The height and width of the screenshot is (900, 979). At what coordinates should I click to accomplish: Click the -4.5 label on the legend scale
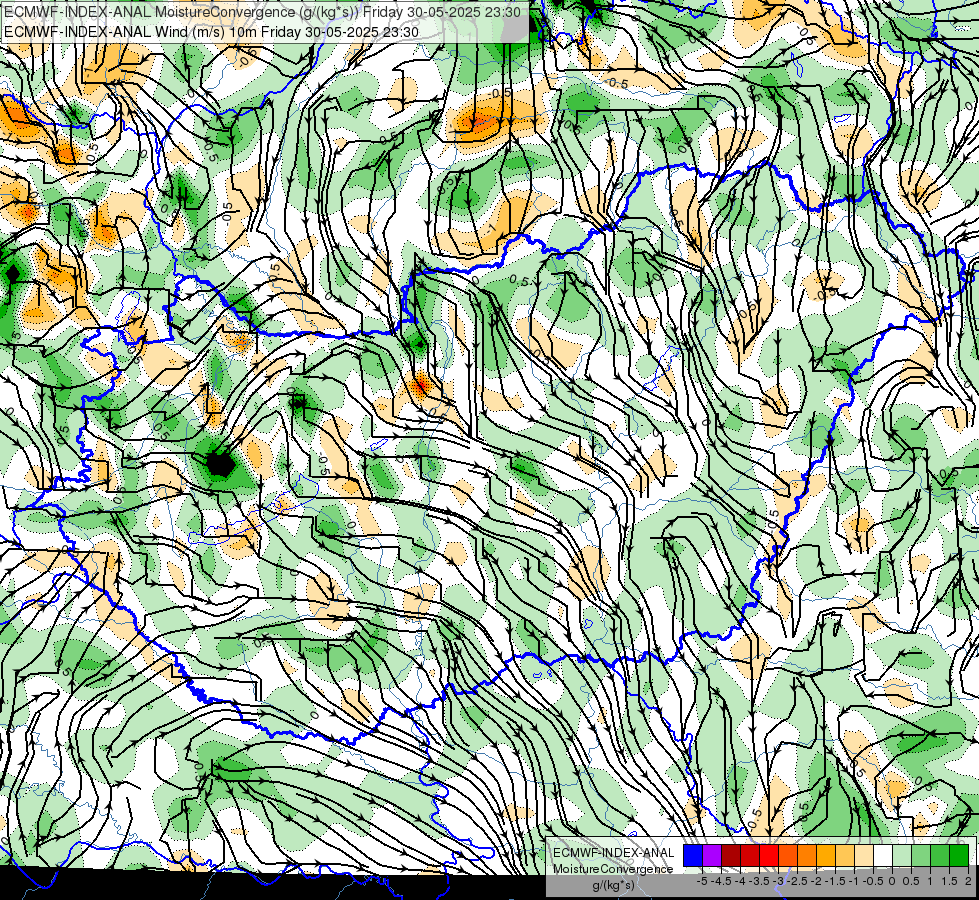click(x=721, y=881)
